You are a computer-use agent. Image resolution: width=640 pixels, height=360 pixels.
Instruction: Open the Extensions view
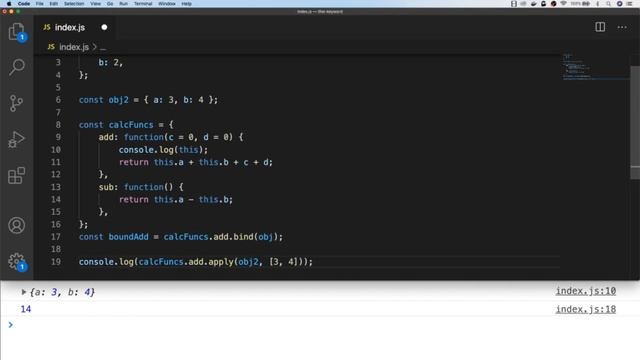(x=17, y=176)
